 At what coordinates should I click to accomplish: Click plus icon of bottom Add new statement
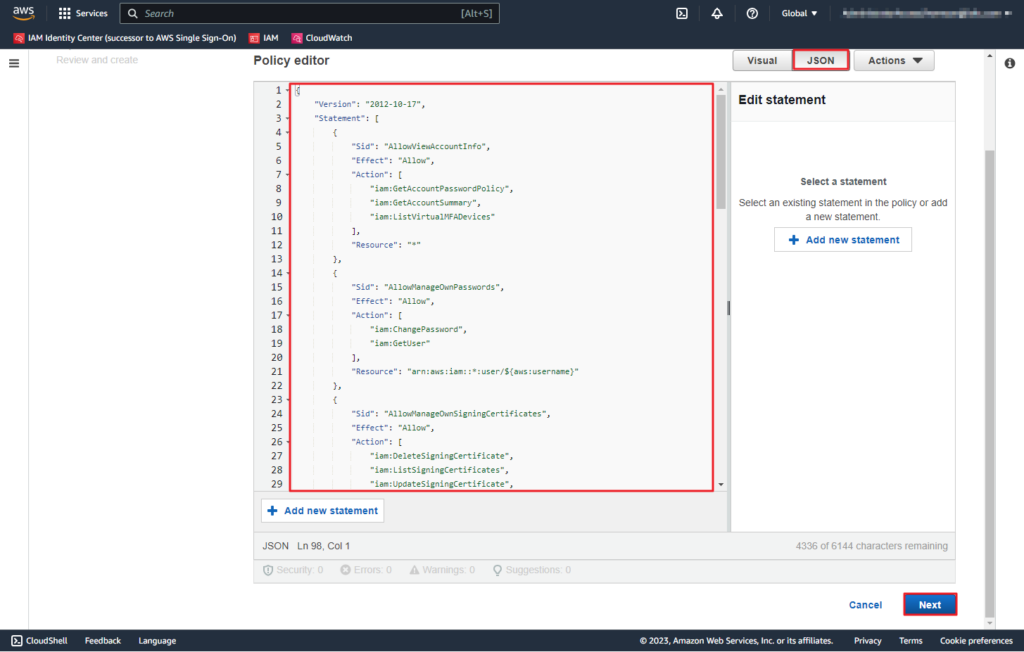(272, 510)
